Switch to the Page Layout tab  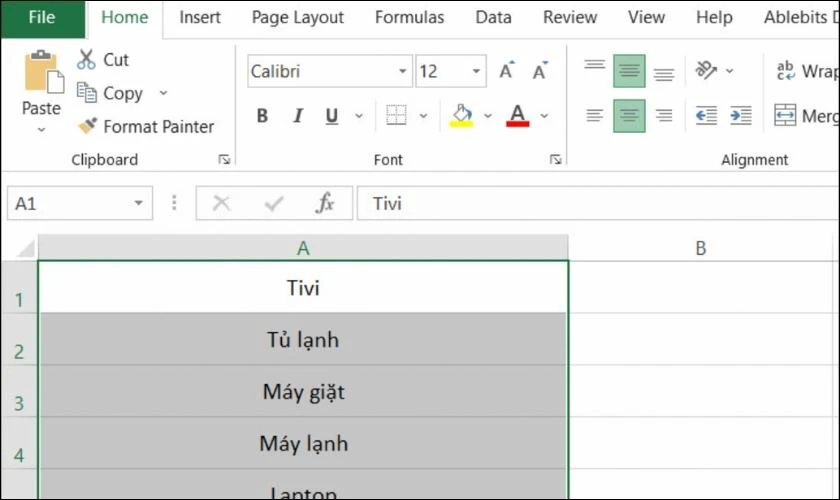click(x=298, y=17)
